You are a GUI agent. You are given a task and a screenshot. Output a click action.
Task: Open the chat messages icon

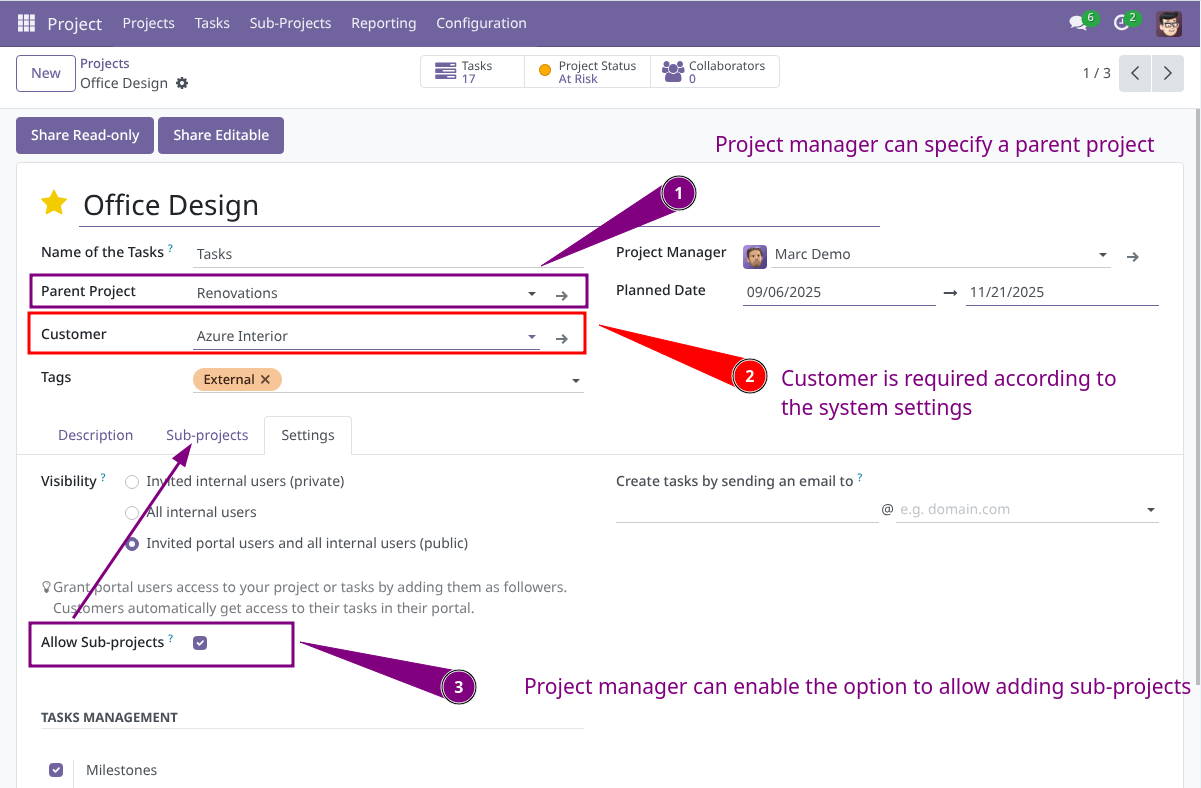tap(1077, 23)
